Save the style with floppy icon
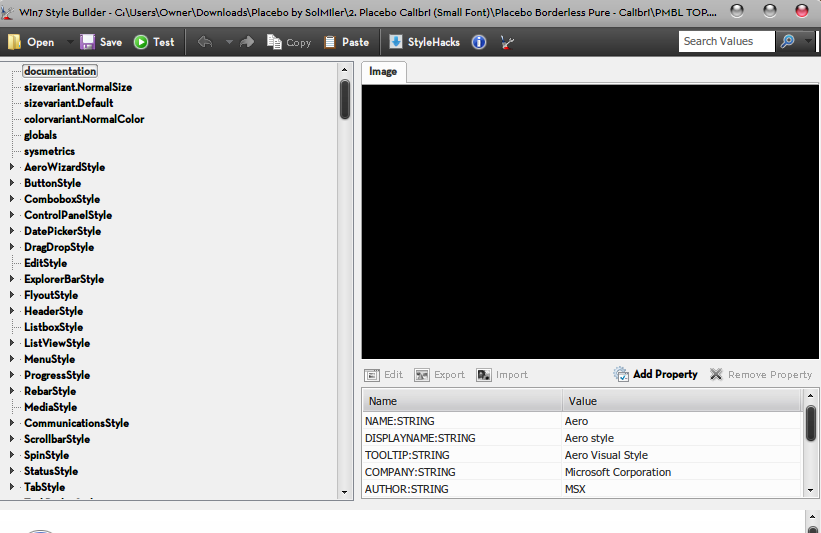Viewport: 821px width, 533px height. tap(87, 42)
